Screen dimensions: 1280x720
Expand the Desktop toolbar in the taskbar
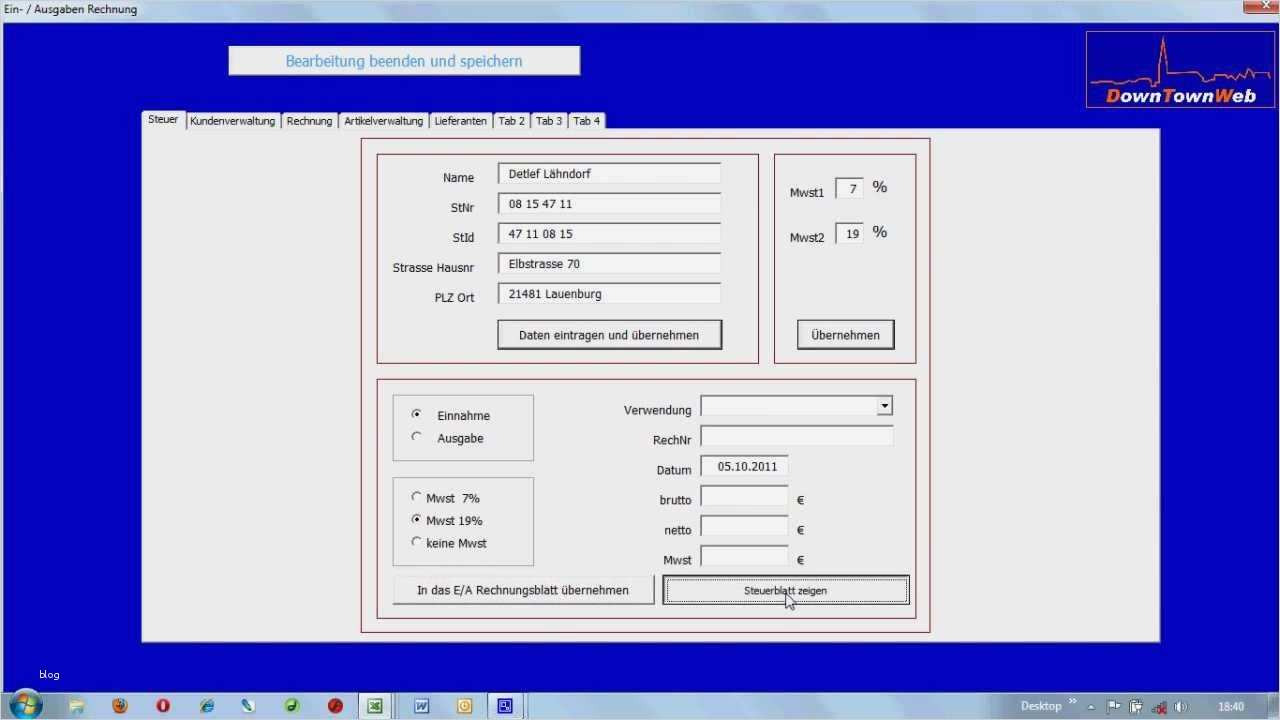click(1072, 704)
